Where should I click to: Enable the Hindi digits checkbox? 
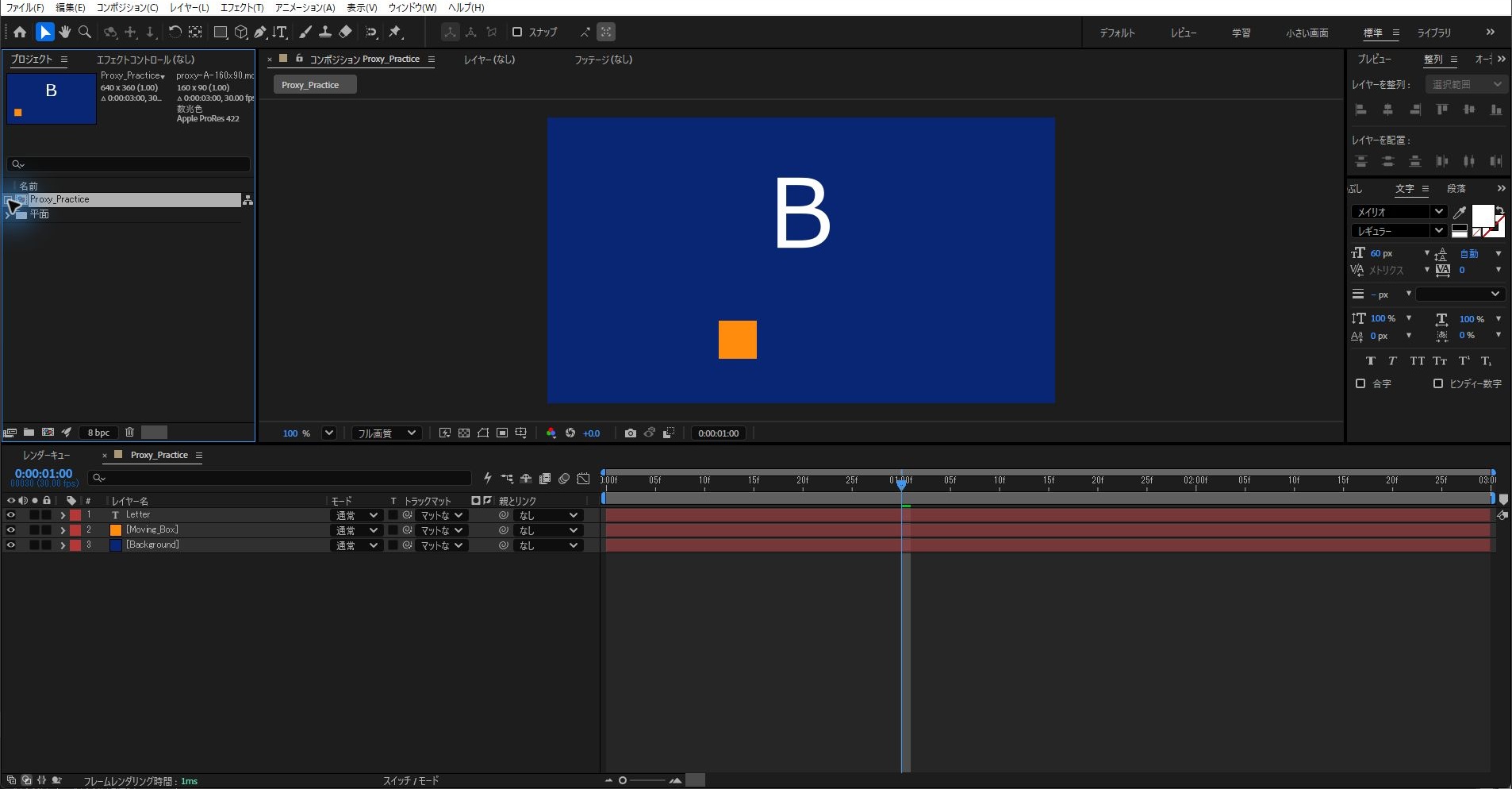(1438, 383)
